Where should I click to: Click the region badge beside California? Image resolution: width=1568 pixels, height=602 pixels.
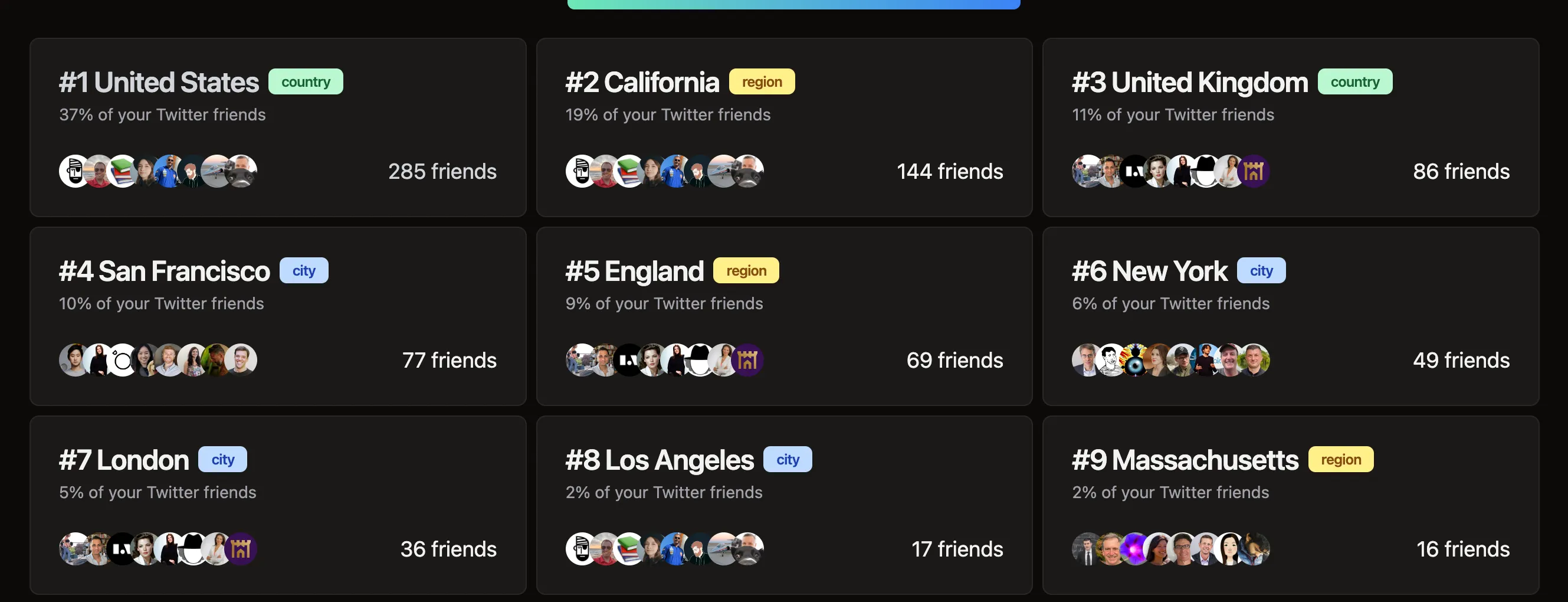[762, 81]
